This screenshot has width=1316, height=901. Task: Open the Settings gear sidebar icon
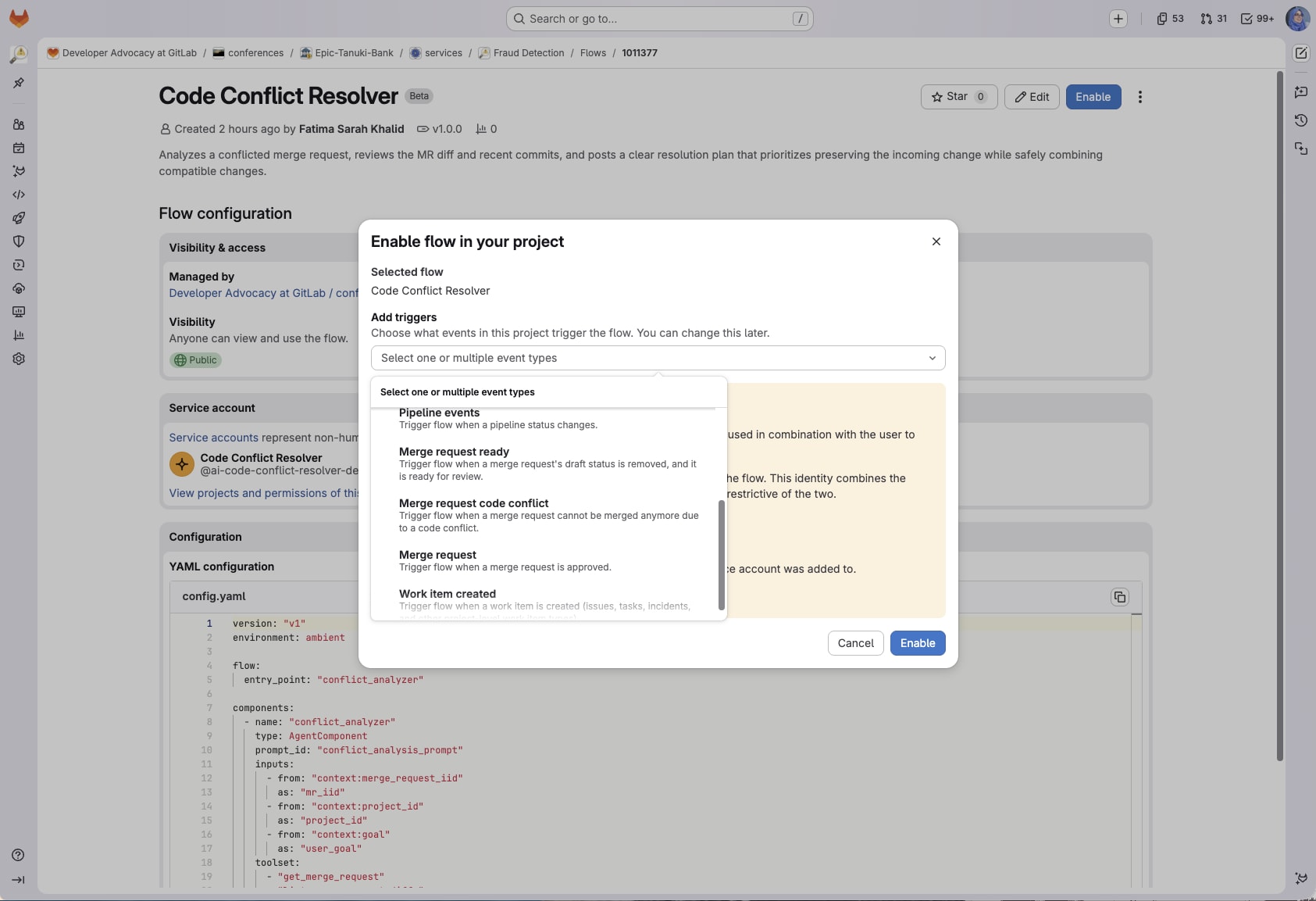pyautogui.click(x=19, y=359)
